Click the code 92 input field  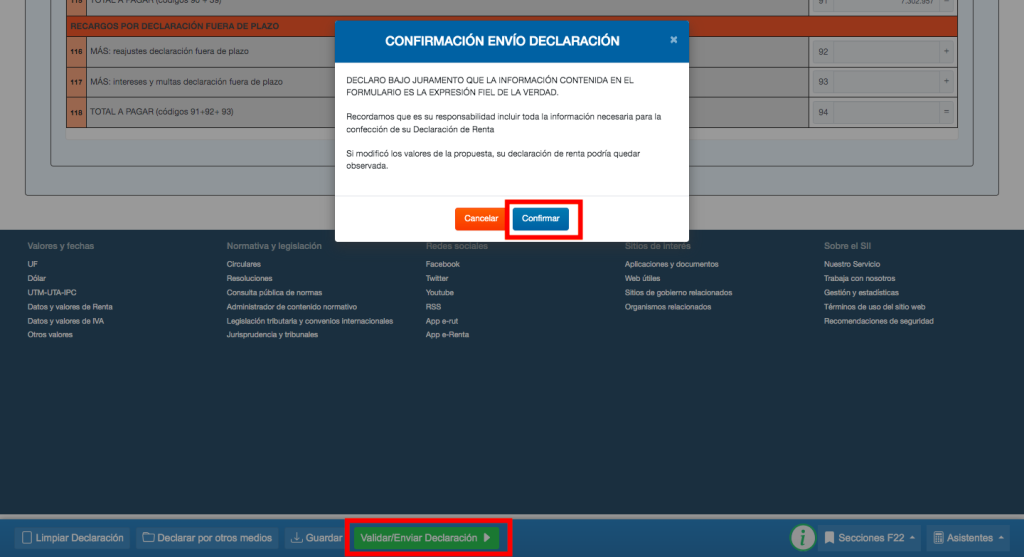coord(888,50)
